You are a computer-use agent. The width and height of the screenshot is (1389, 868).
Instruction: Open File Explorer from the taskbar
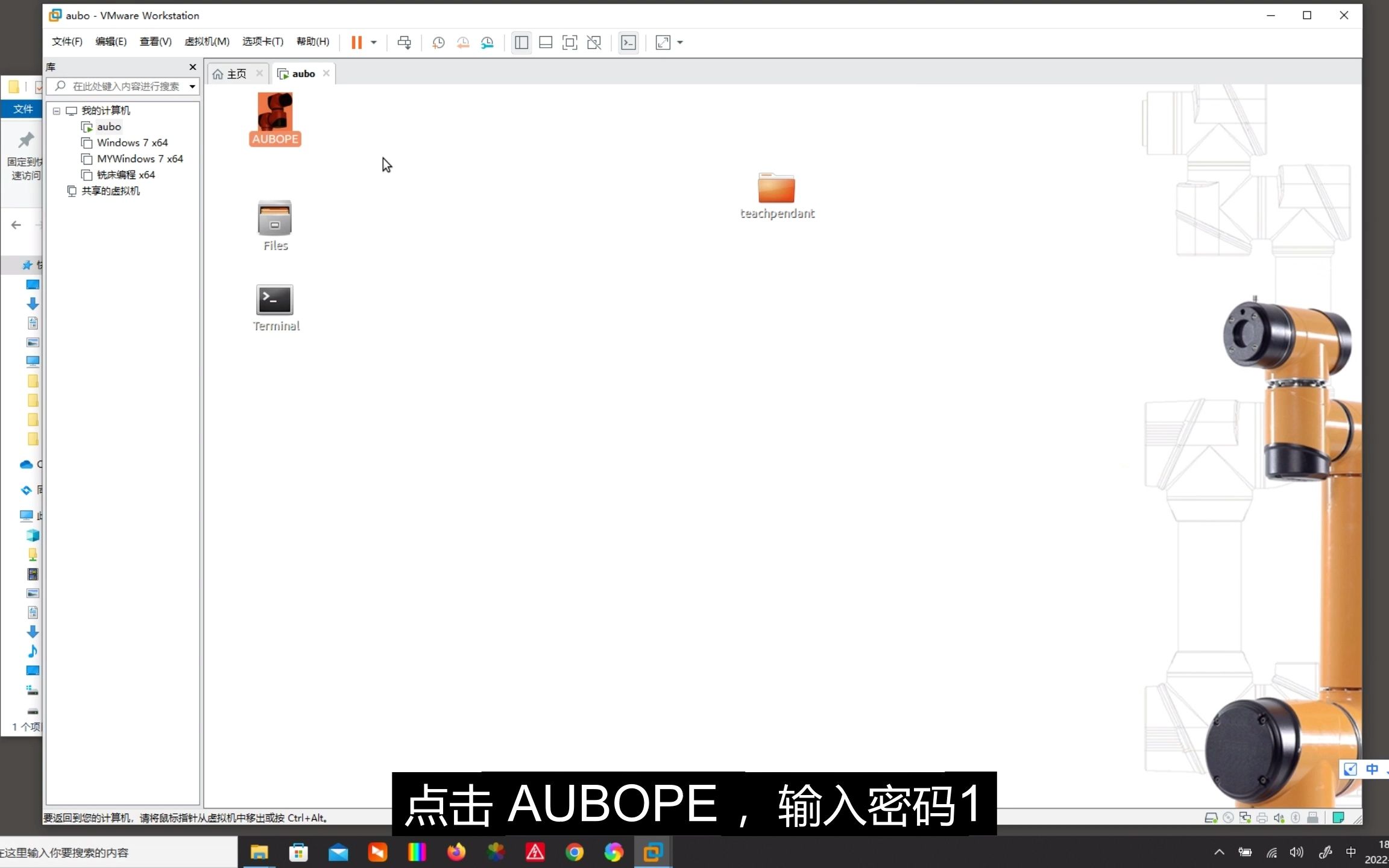coord(259,852)
